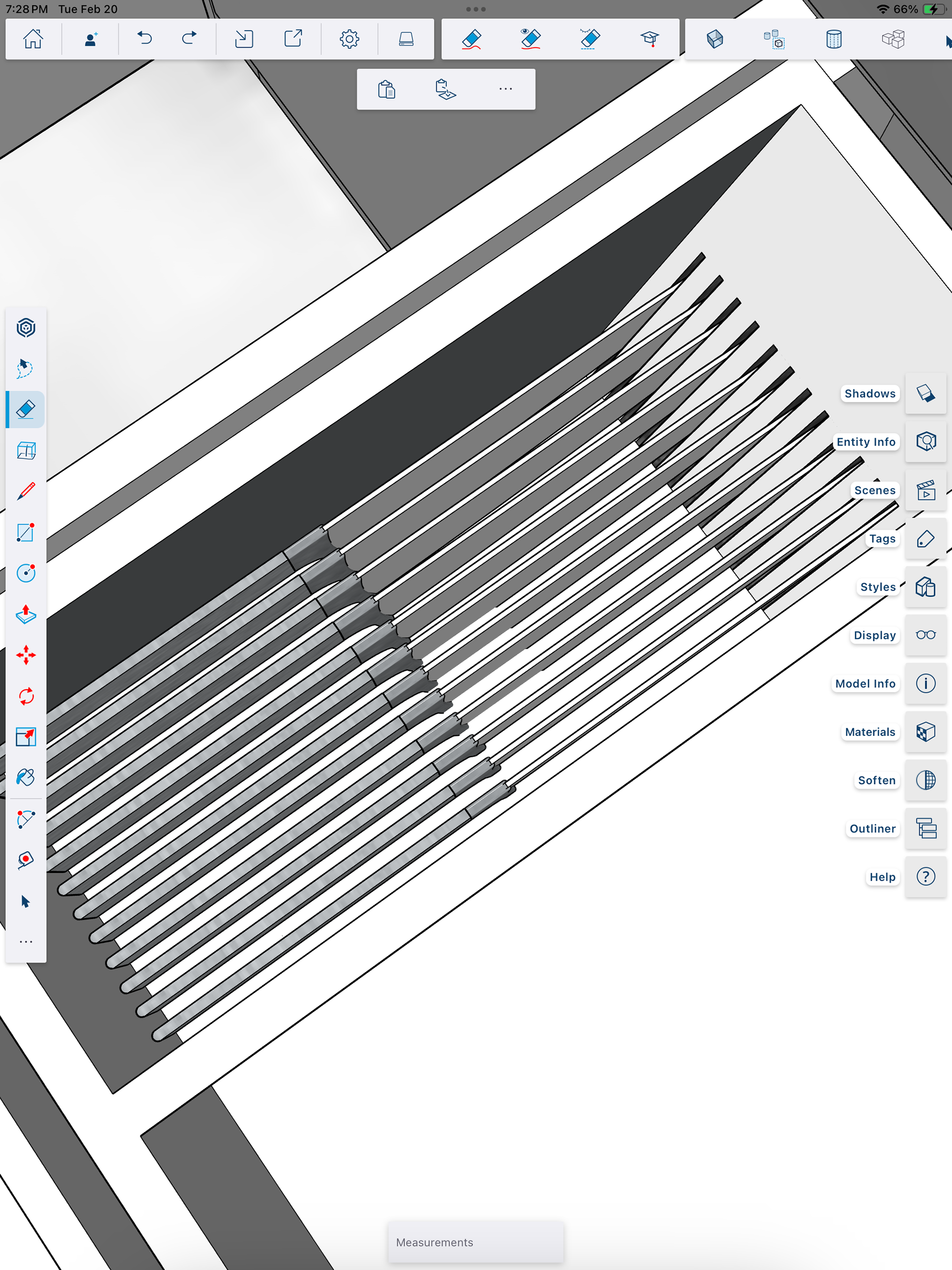Tap the Materials label
Image resolution: width=952 pixels, height=1270 pixels.
click(x=870, y=732)
